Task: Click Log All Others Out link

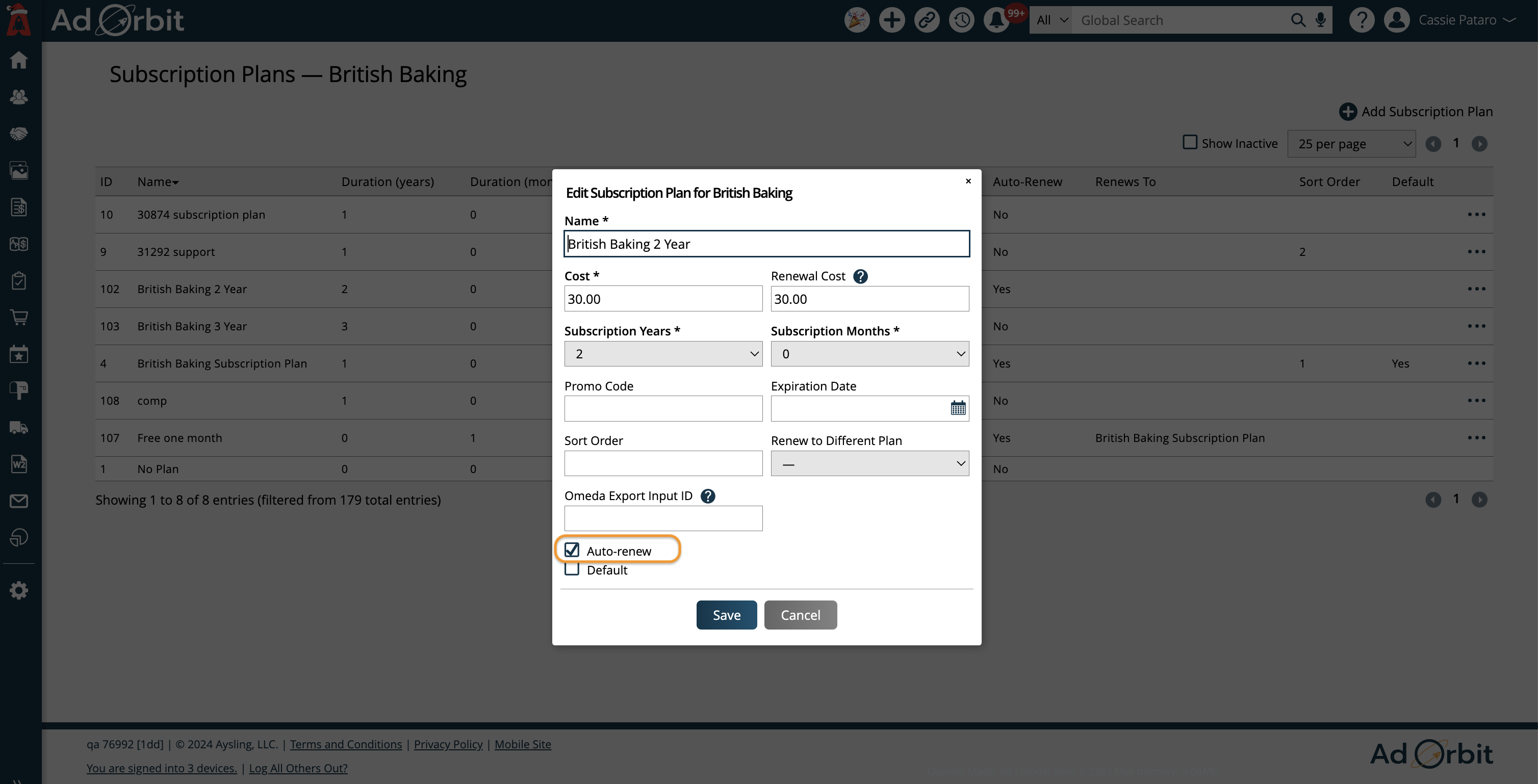Action: point(298,768)
